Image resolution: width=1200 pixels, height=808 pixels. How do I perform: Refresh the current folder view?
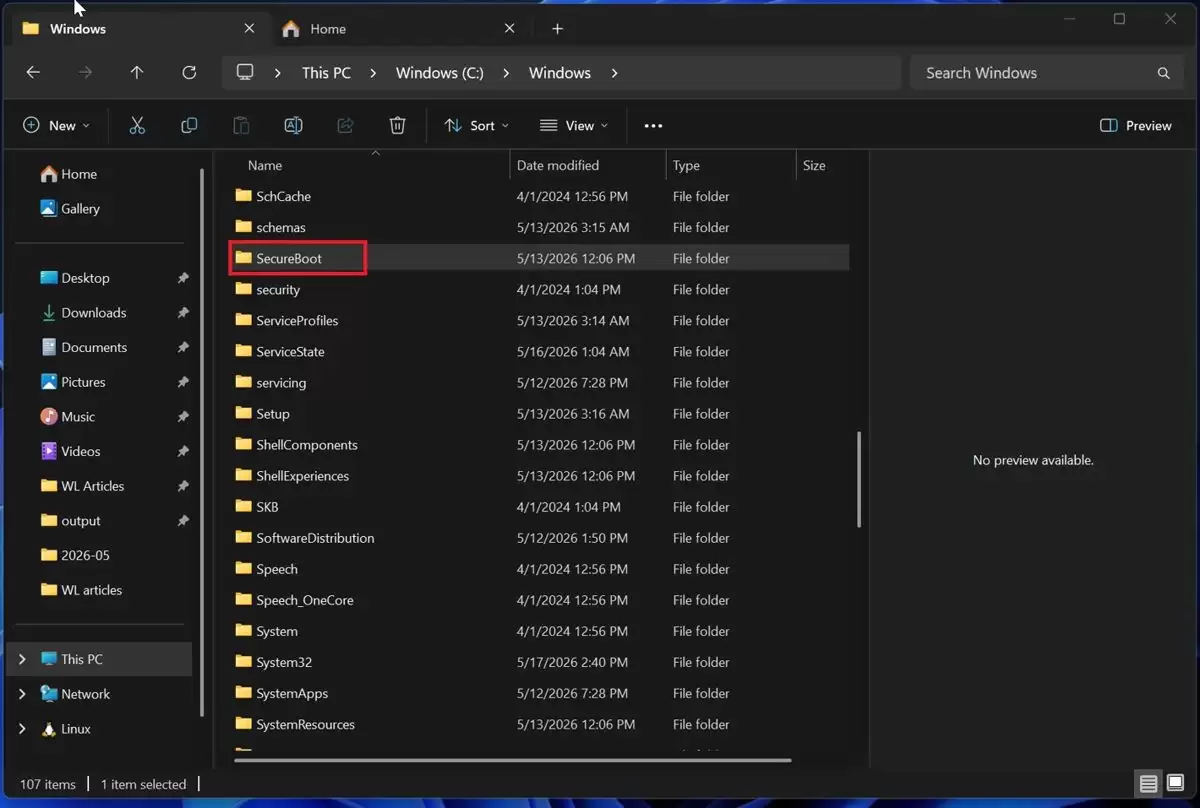pos(189,72)
